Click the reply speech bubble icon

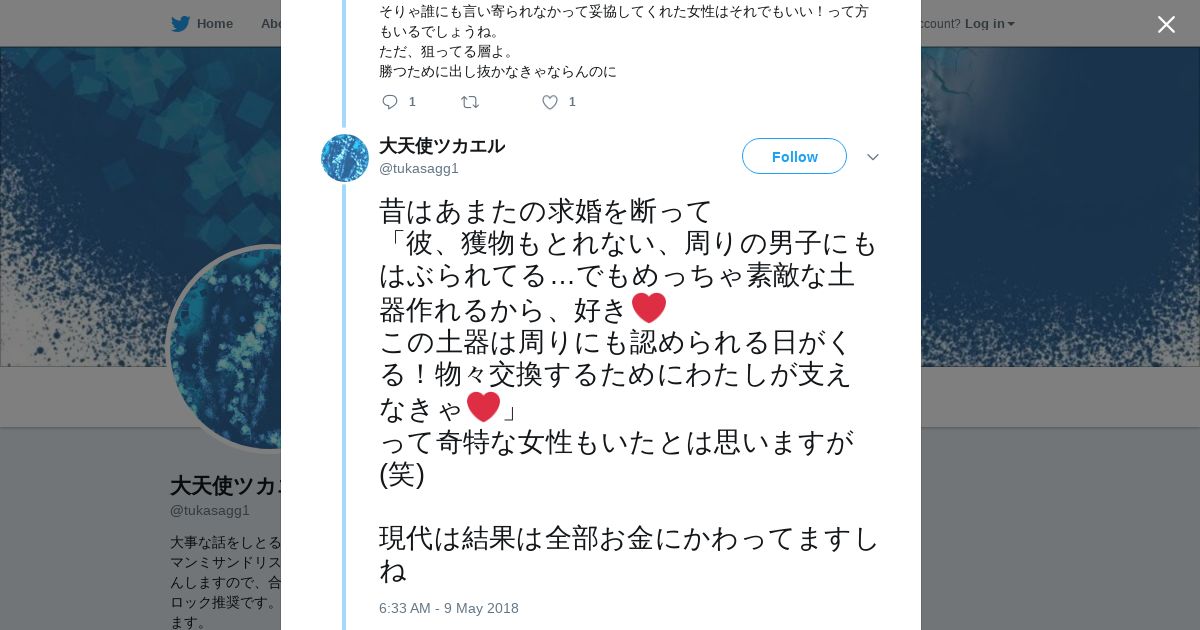click(x=390, y=102)
